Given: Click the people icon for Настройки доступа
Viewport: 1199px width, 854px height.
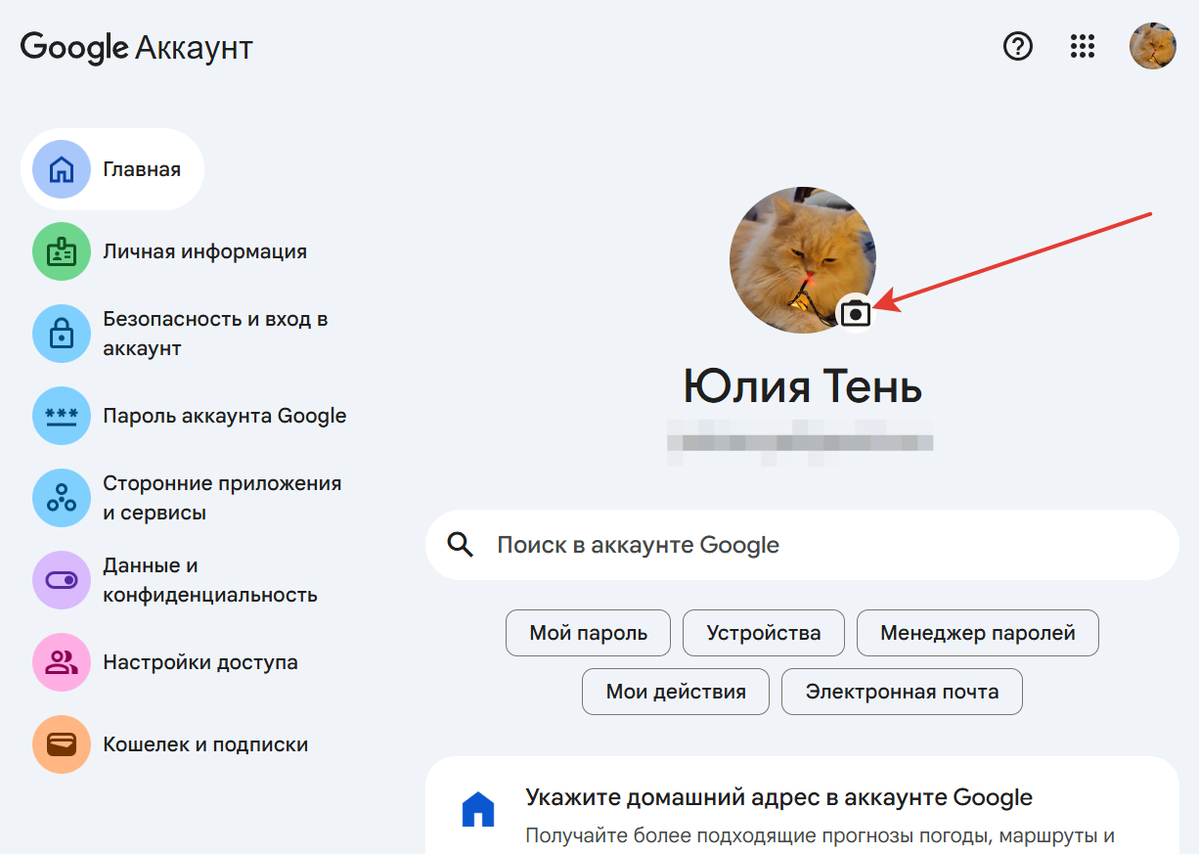Looking at the screenshot, I should (x=61, y=662).
